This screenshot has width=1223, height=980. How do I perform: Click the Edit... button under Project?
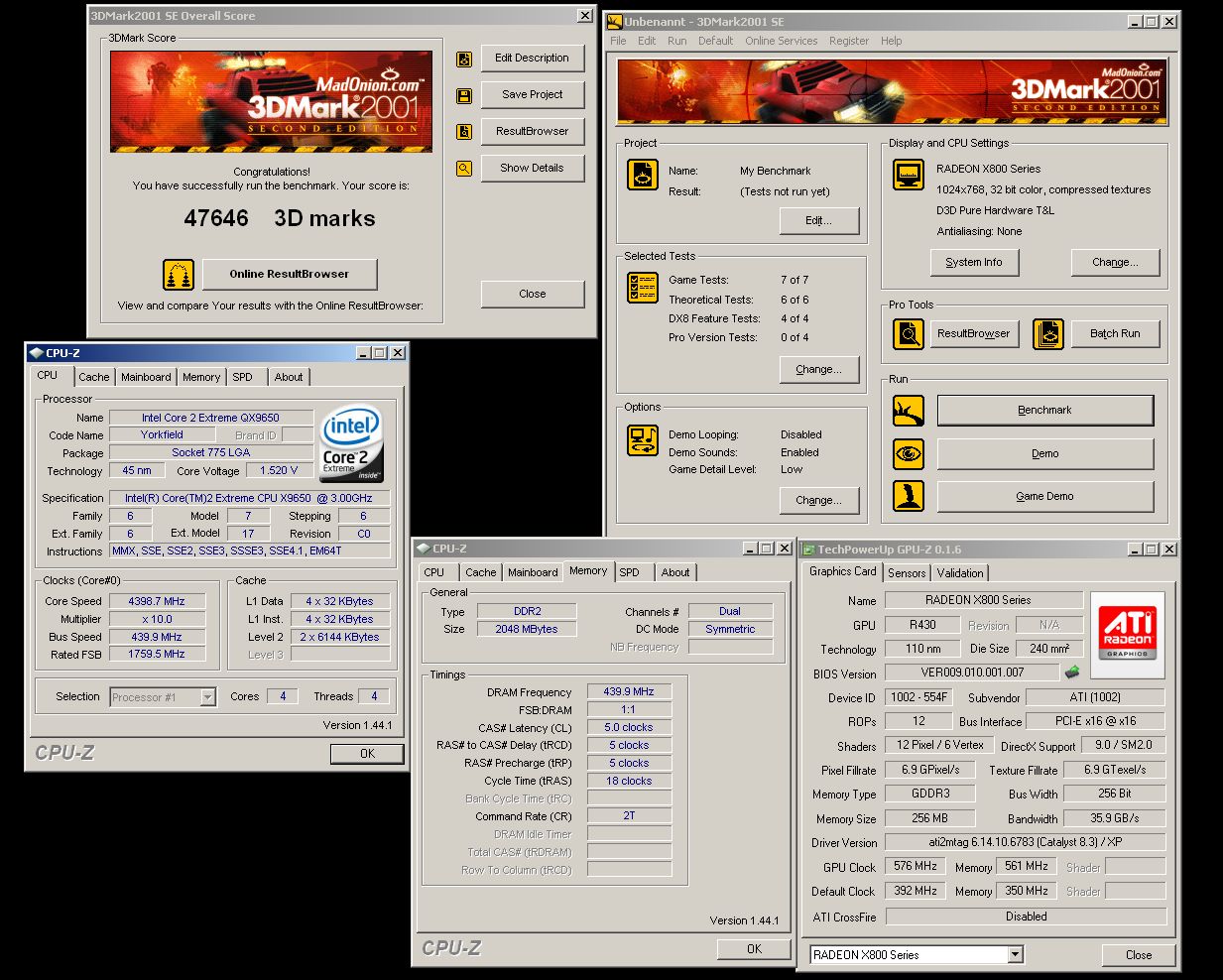pos(818,221)
